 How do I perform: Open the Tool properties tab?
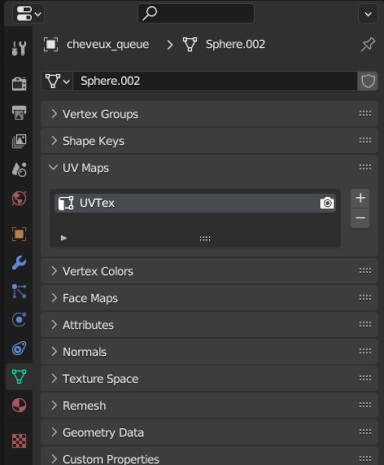coord(19,49)
